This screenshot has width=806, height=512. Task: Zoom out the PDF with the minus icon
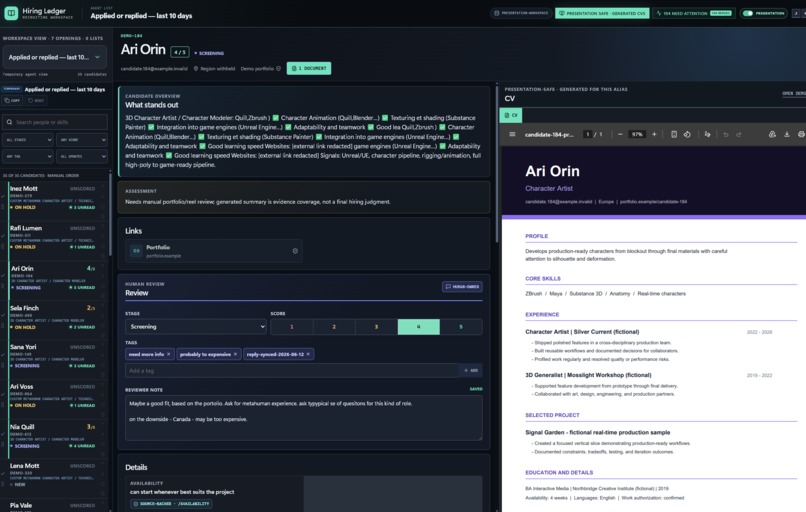point(620,134)
